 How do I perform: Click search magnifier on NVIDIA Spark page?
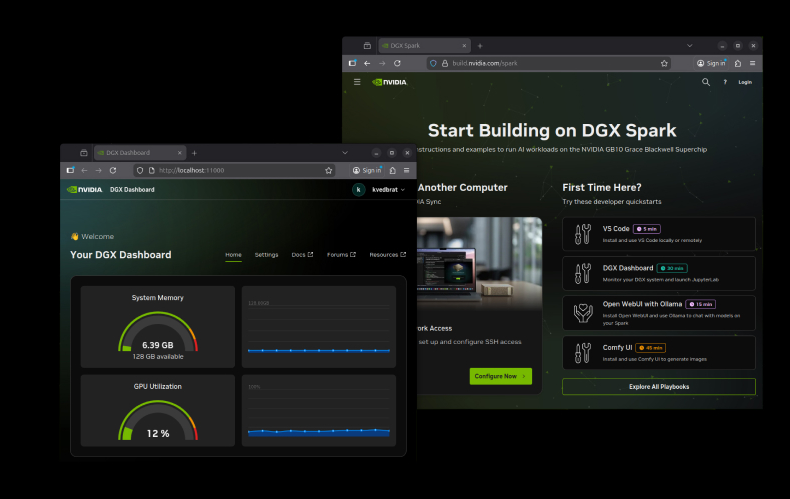(x=706, y=82)
